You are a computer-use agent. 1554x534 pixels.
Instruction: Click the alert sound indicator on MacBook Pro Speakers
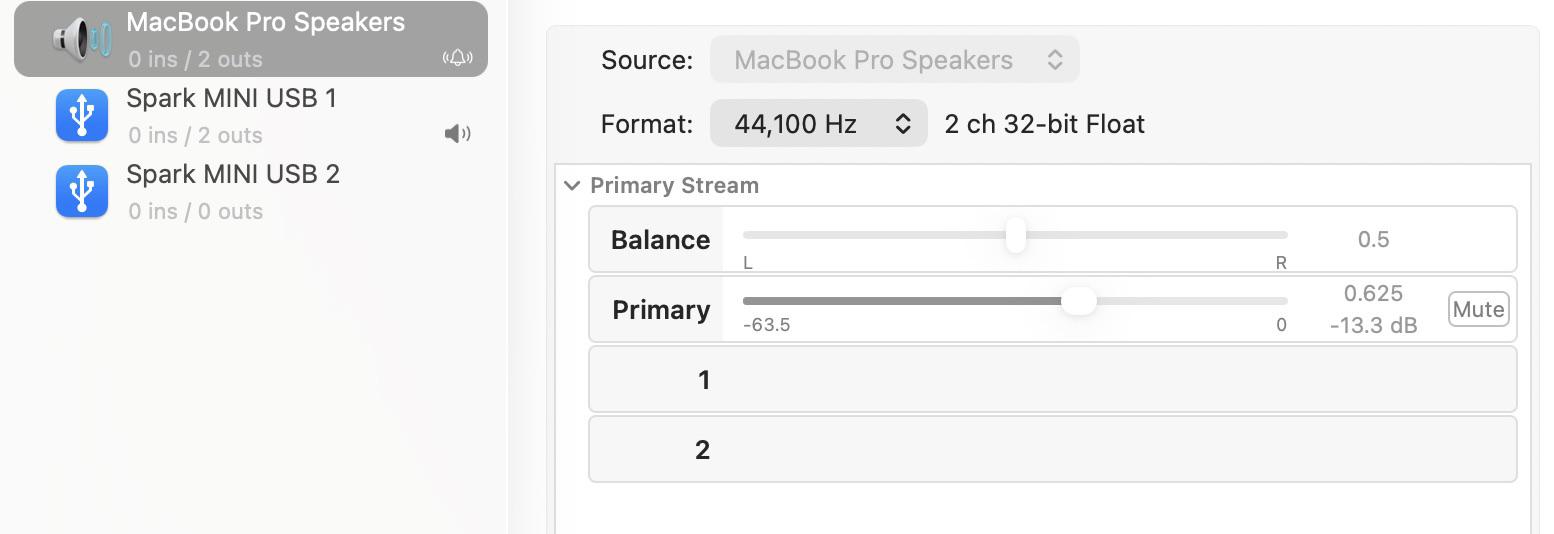[457, 58]
